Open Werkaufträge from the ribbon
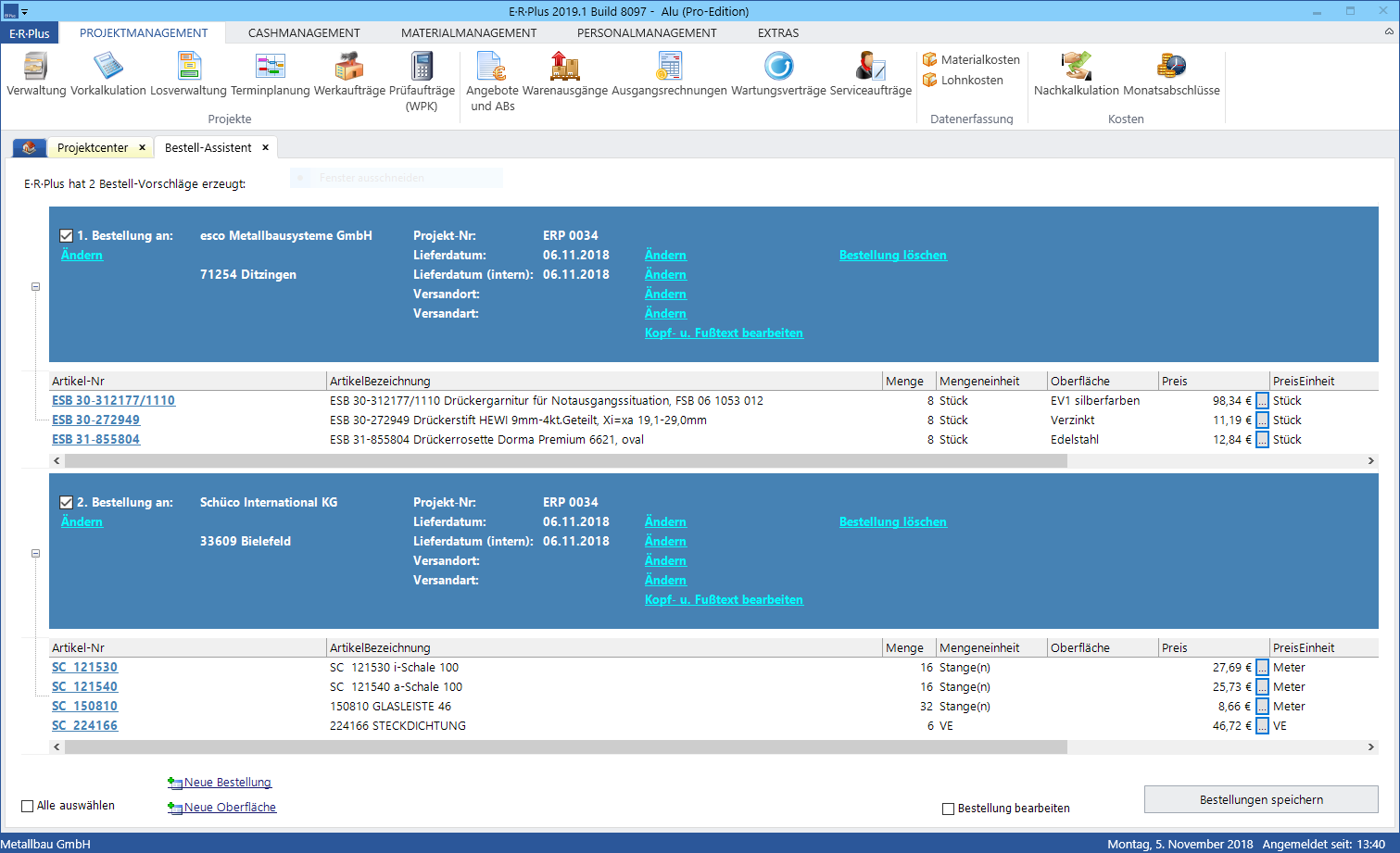The height and width of the screenshot is (853, 1400). (349, 74)
